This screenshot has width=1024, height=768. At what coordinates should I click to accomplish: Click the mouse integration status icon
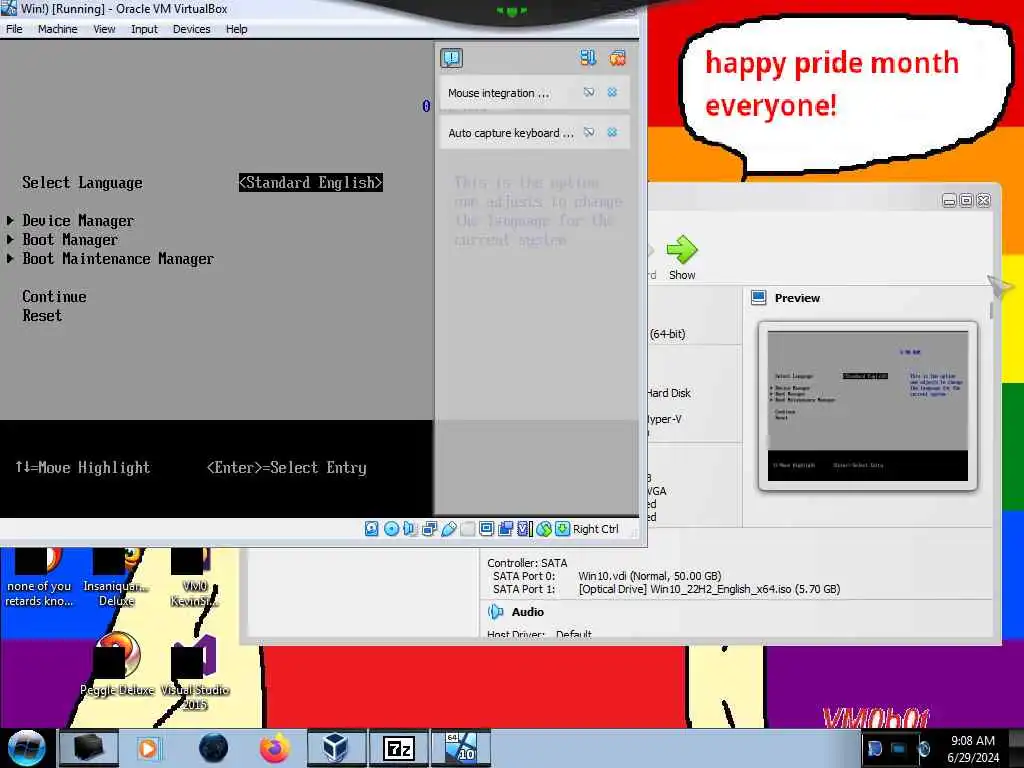pyautogui.click(x=543, y=529)
